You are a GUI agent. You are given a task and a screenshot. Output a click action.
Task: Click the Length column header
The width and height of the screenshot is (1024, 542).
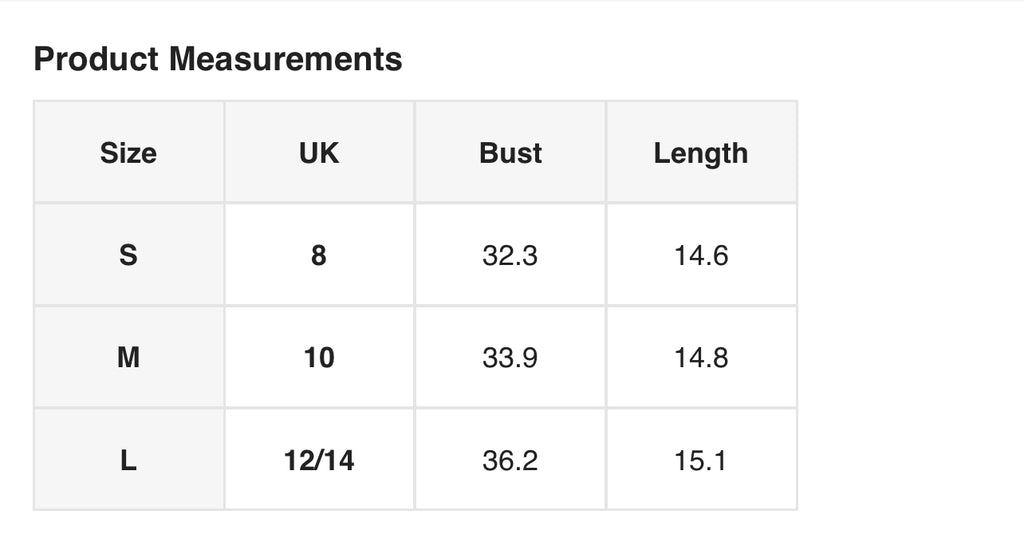coord(701,153)
